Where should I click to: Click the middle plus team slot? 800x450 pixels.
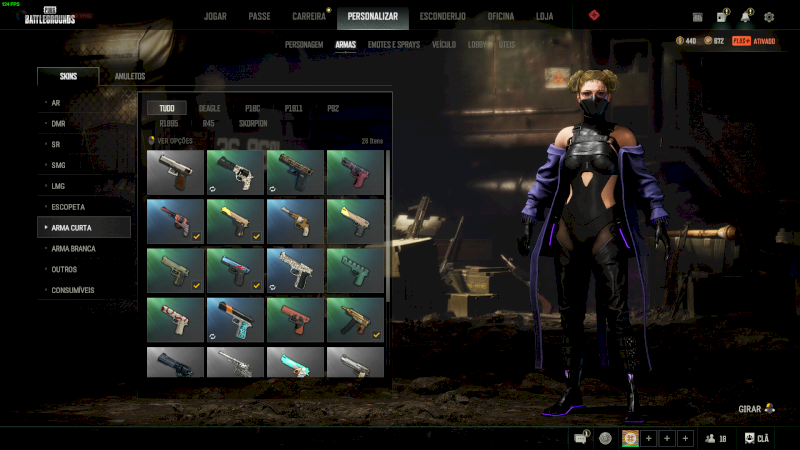click(667, 438)
